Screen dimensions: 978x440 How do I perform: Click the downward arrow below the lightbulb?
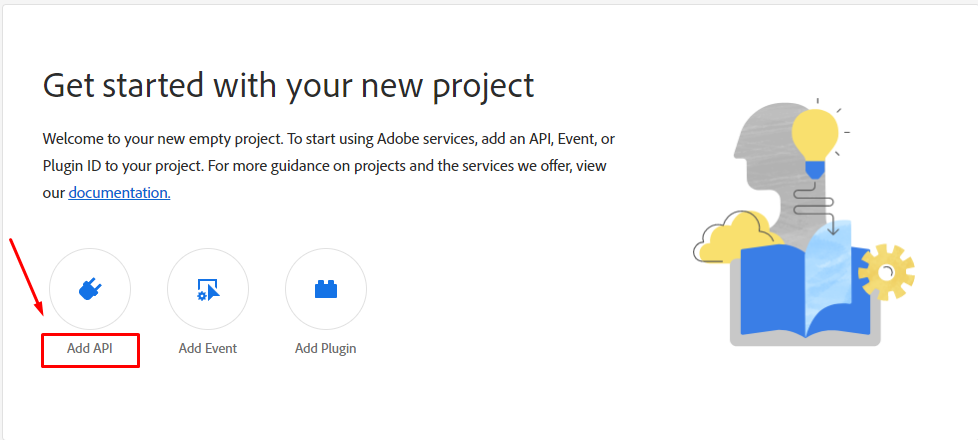tap(832, 228)
